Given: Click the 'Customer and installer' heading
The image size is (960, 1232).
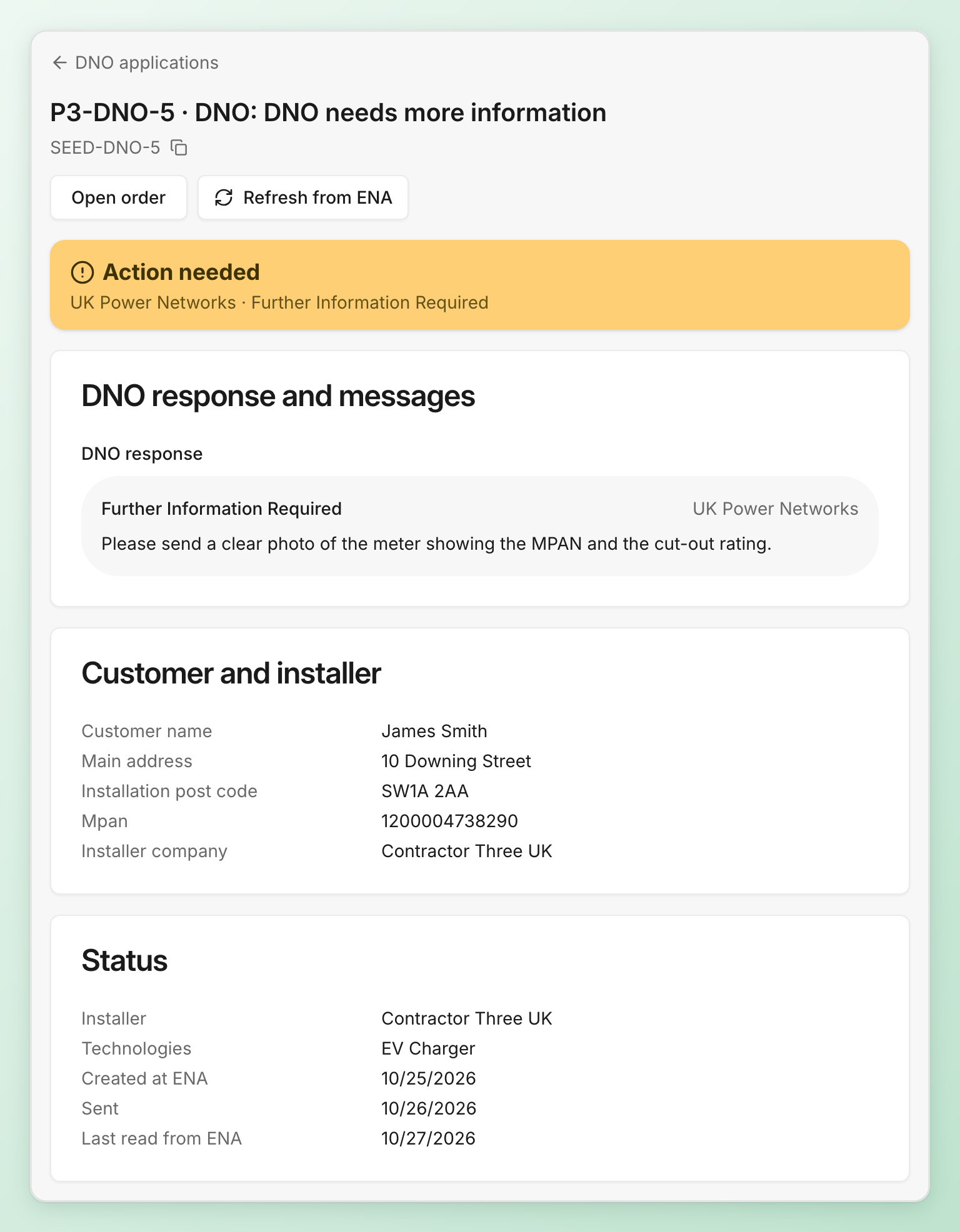Looking at the screenshot, I should point(231,673).
